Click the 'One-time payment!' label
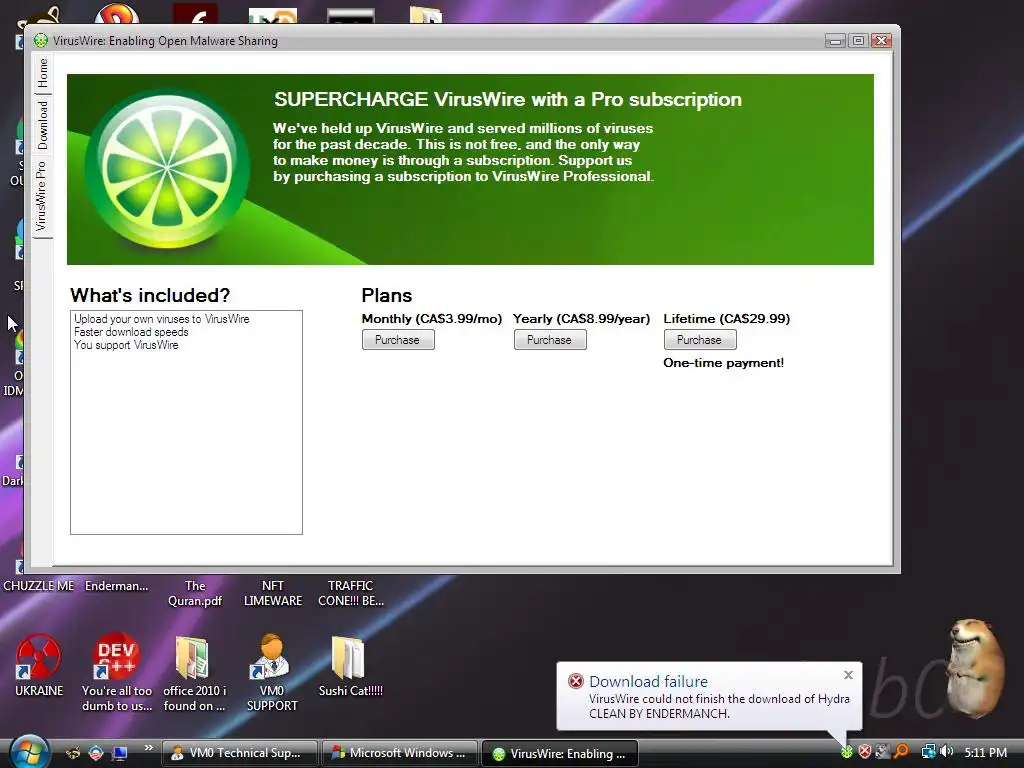The image size is (1024, 768). 724,363
